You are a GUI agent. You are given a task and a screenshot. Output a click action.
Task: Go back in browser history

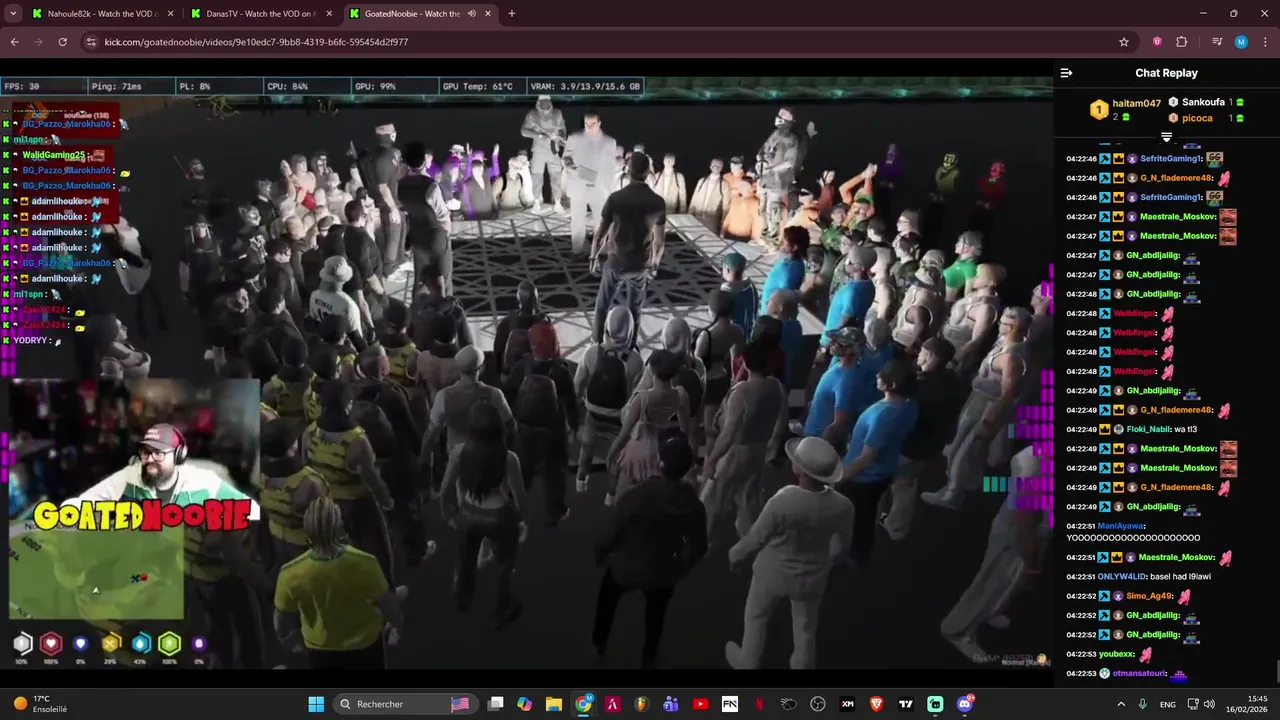coord(14,42)
